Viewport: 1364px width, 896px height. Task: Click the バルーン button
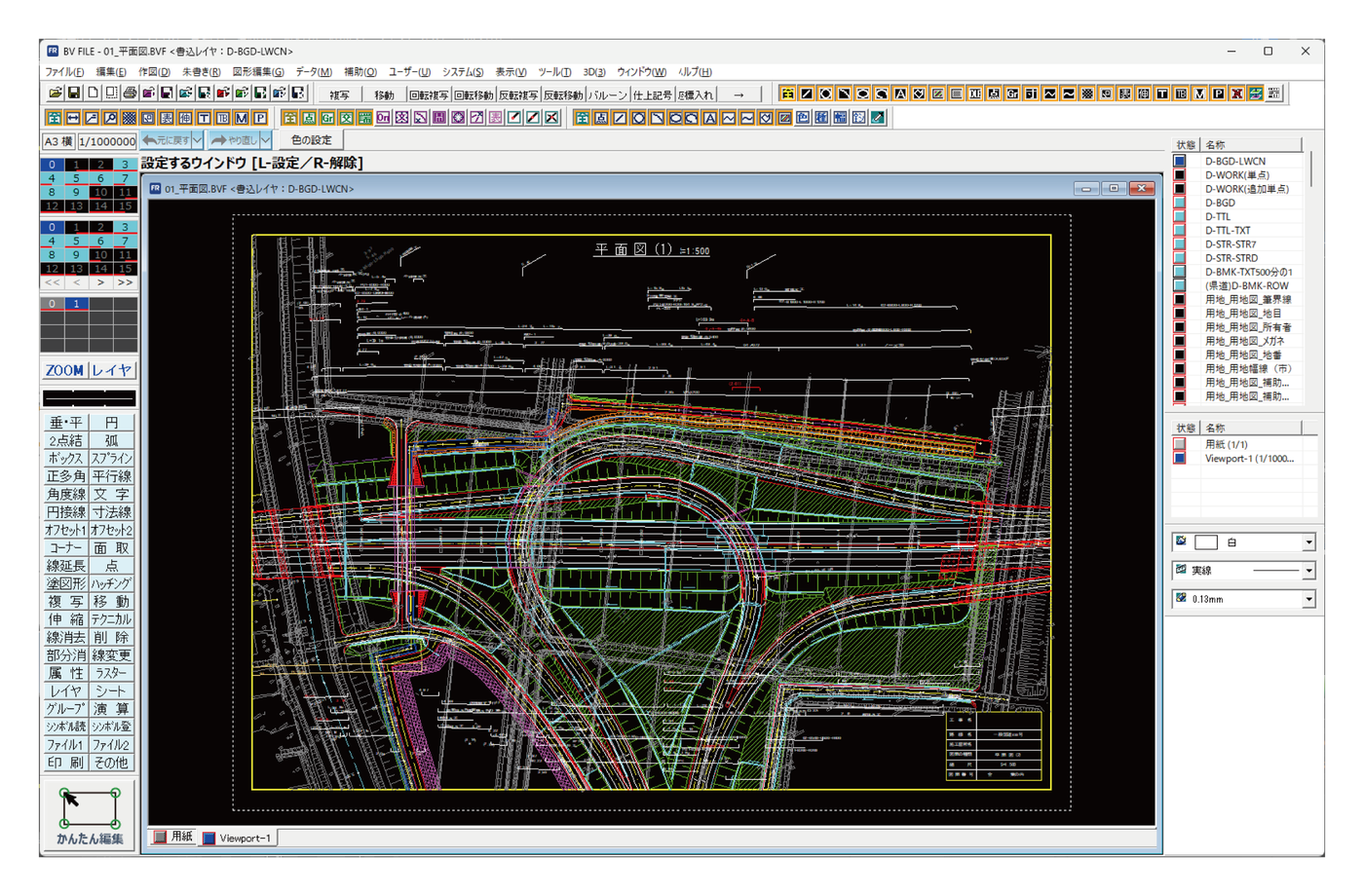[x=608, y=94]
